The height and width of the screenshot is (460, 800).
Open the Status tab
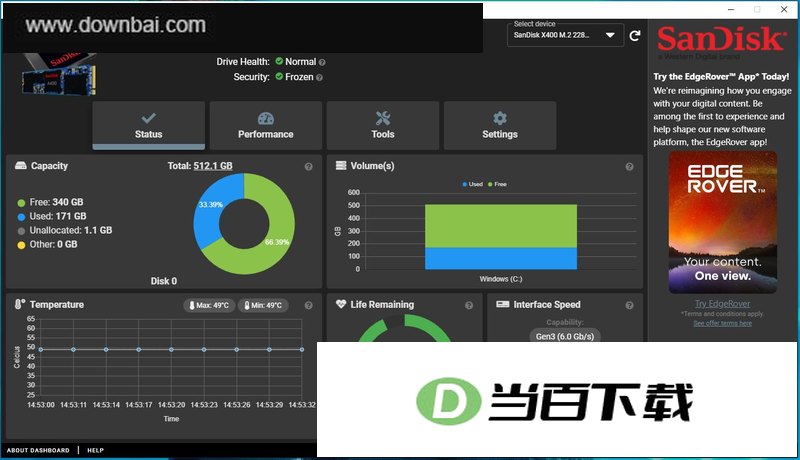tap(148, 125)
